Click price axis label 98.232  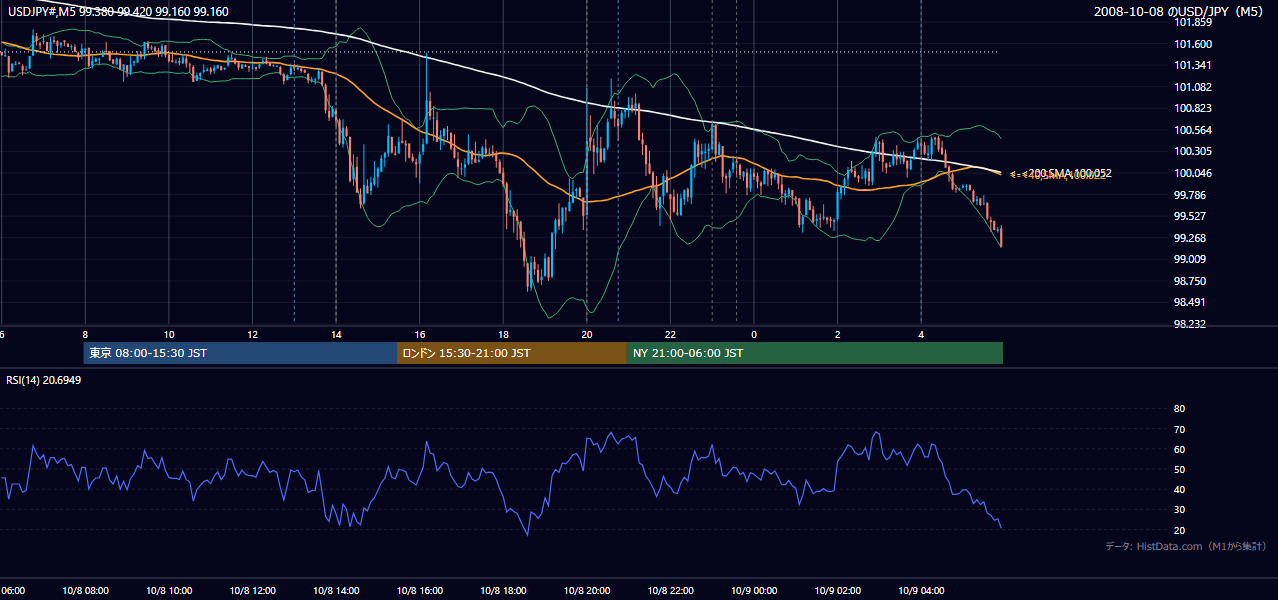tap(1191, 324)
